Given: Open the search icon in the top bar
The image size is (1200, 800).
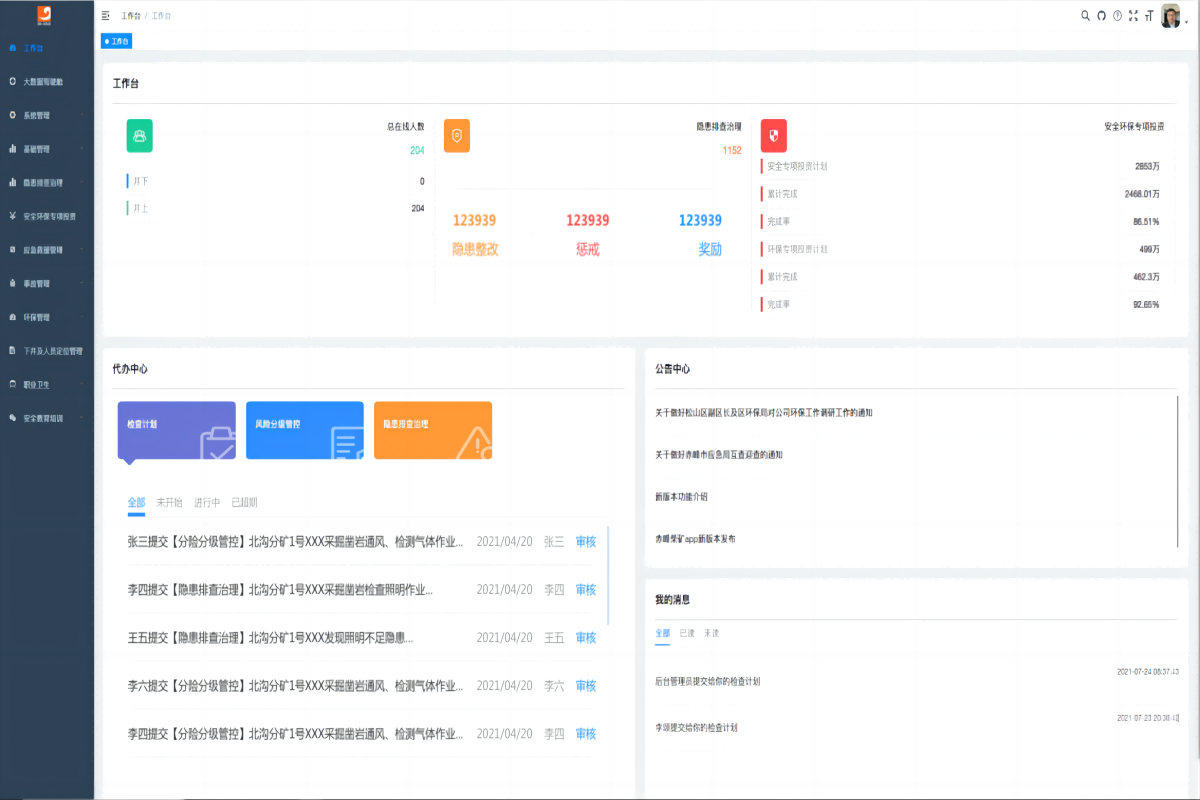Looking at the screenshot, I should [1084, 16].
